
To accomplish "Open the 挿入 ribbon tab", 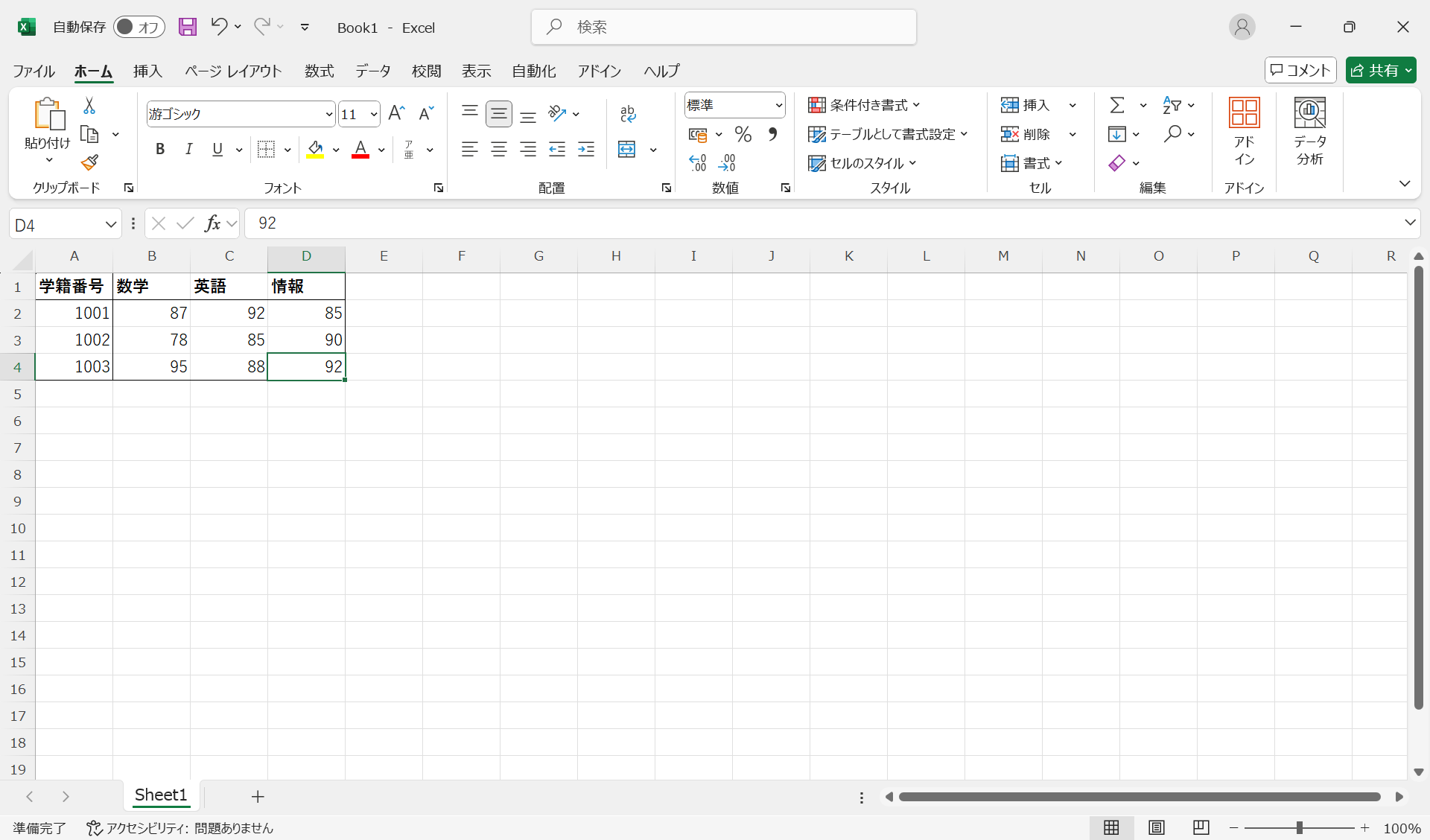I will [x=147, y=71].
